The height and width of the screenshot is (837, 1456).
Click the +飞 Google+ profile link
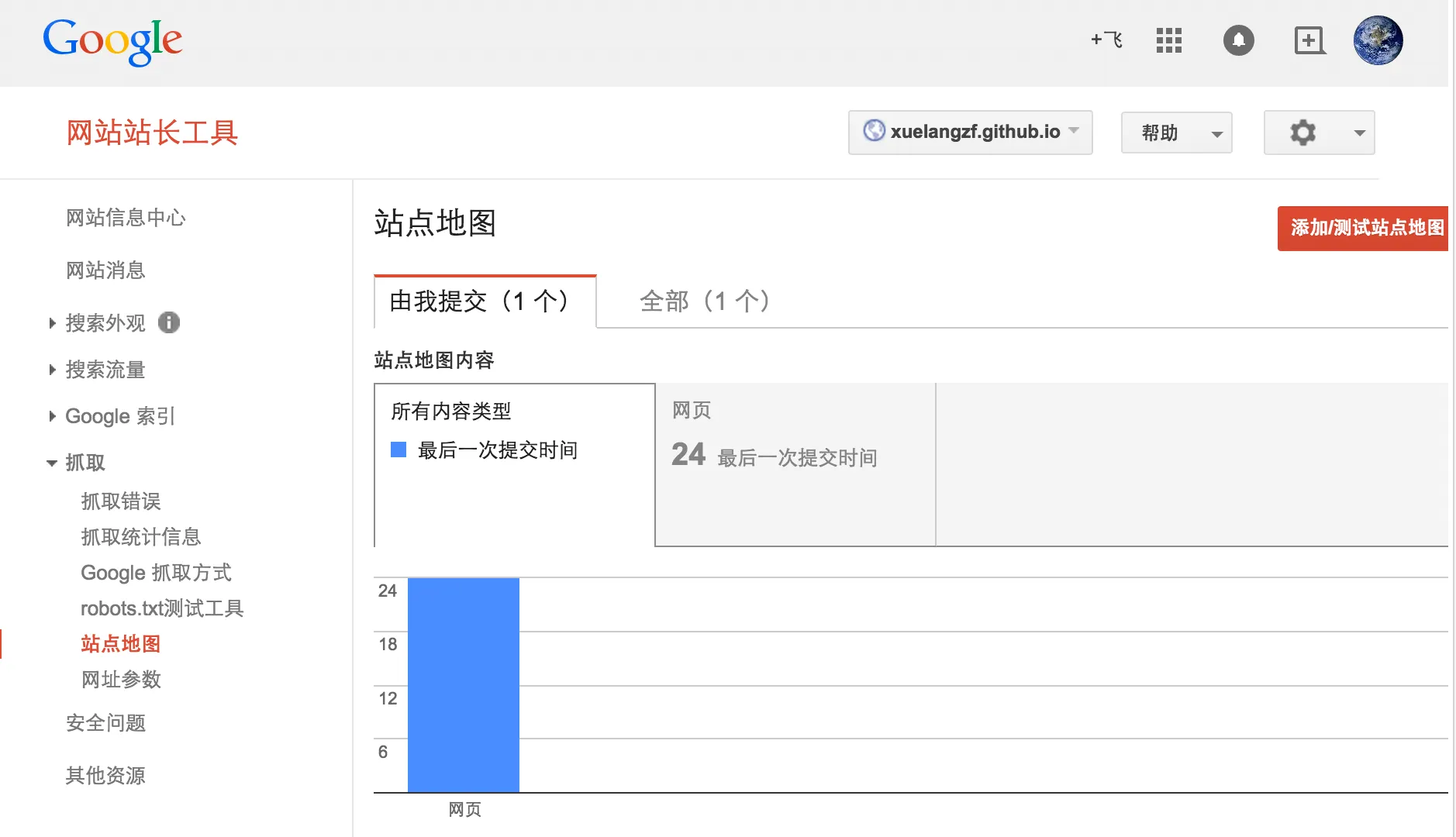1106,40
